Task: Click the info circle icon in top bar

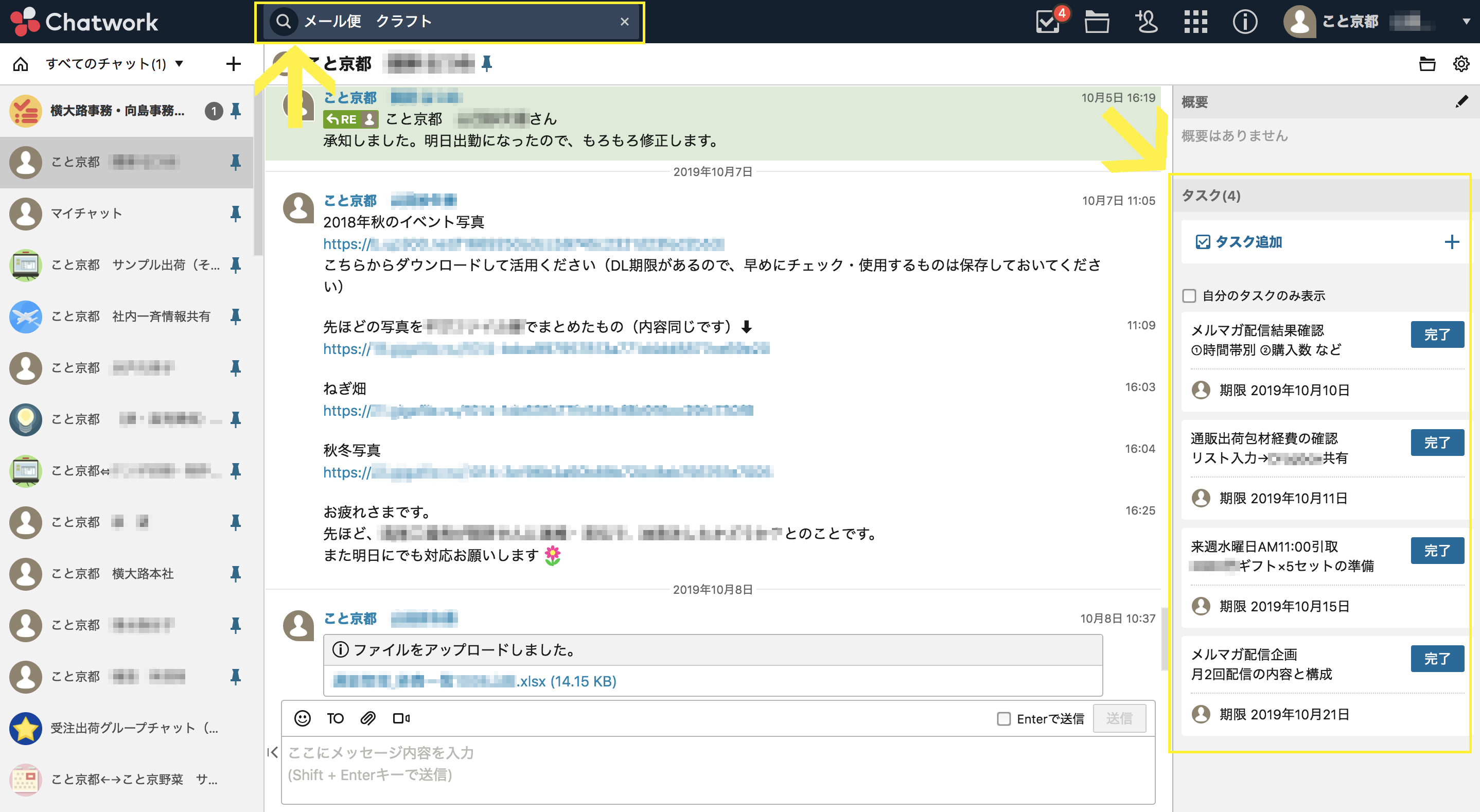Action: pos(1244,22)
